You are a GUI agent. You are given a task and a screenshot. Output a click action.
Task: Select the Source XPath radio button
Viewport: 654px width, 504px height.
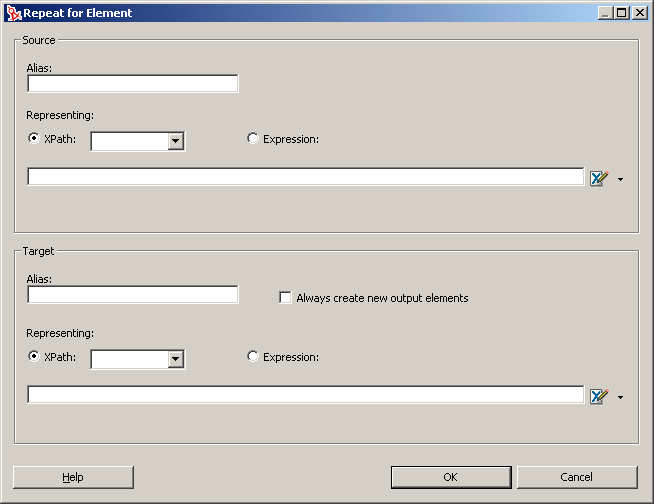(34, 138)
